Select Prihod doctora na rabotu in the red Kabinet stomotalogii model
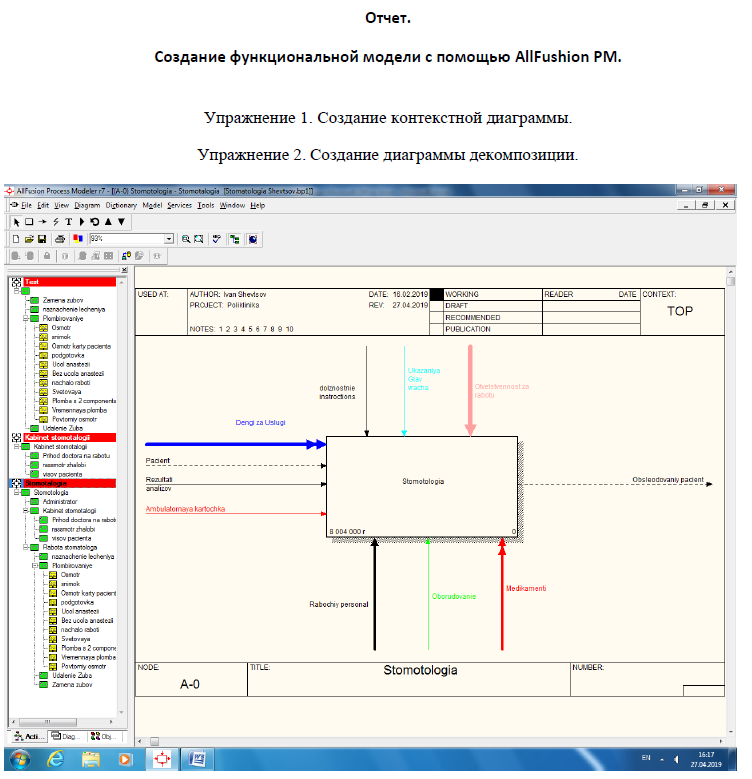The width and height of the screenshot is (752, 779). [x=76, y=456]
